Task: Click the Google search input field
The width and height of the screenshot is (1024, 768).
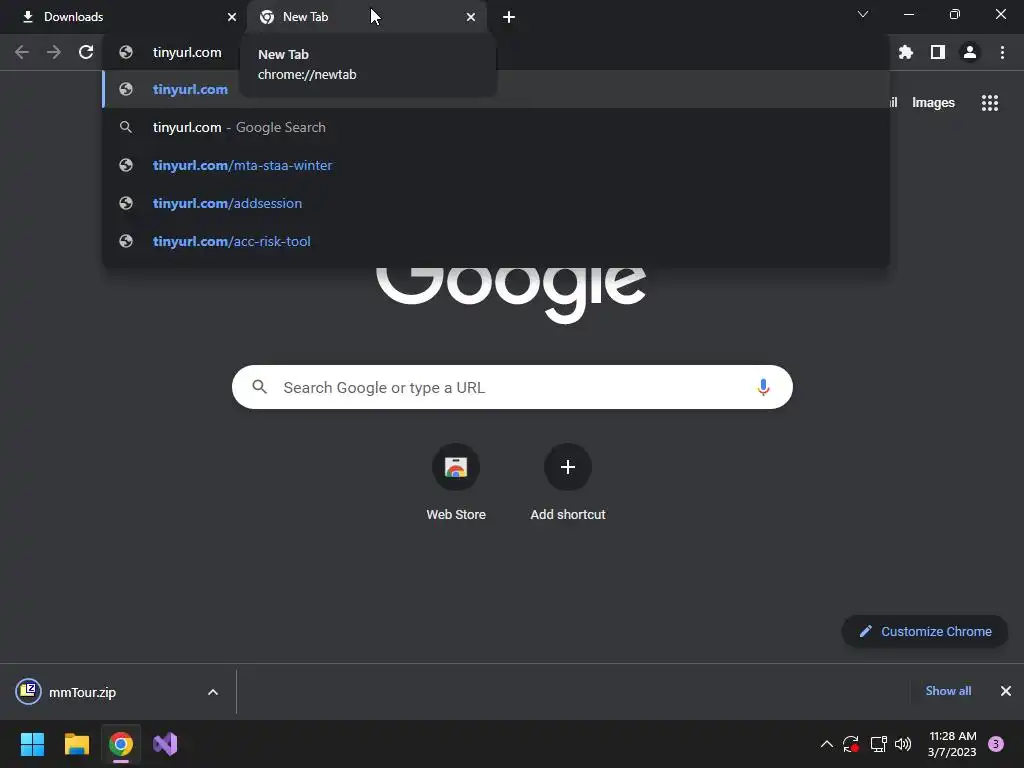Action: [x=512, y=387]
